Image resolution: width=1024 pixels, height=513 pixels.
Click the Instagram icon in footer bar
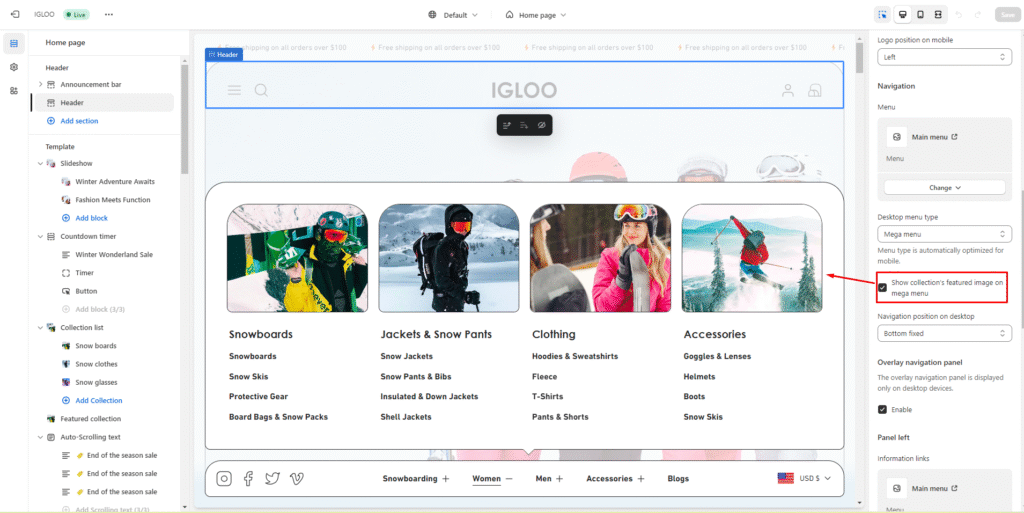[x=224, y=479]
